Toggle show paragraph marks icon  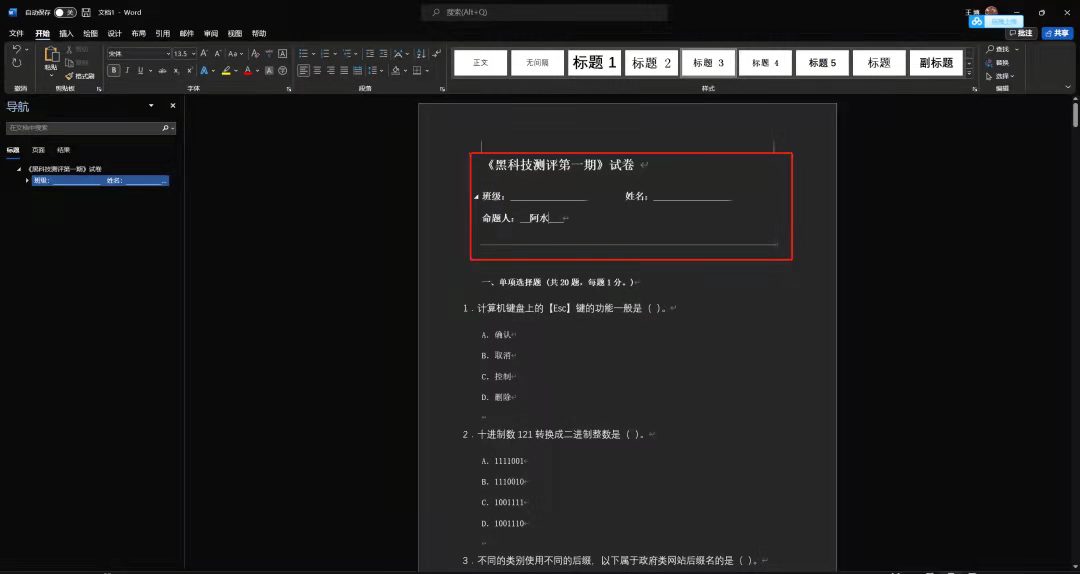pos(437,53)
